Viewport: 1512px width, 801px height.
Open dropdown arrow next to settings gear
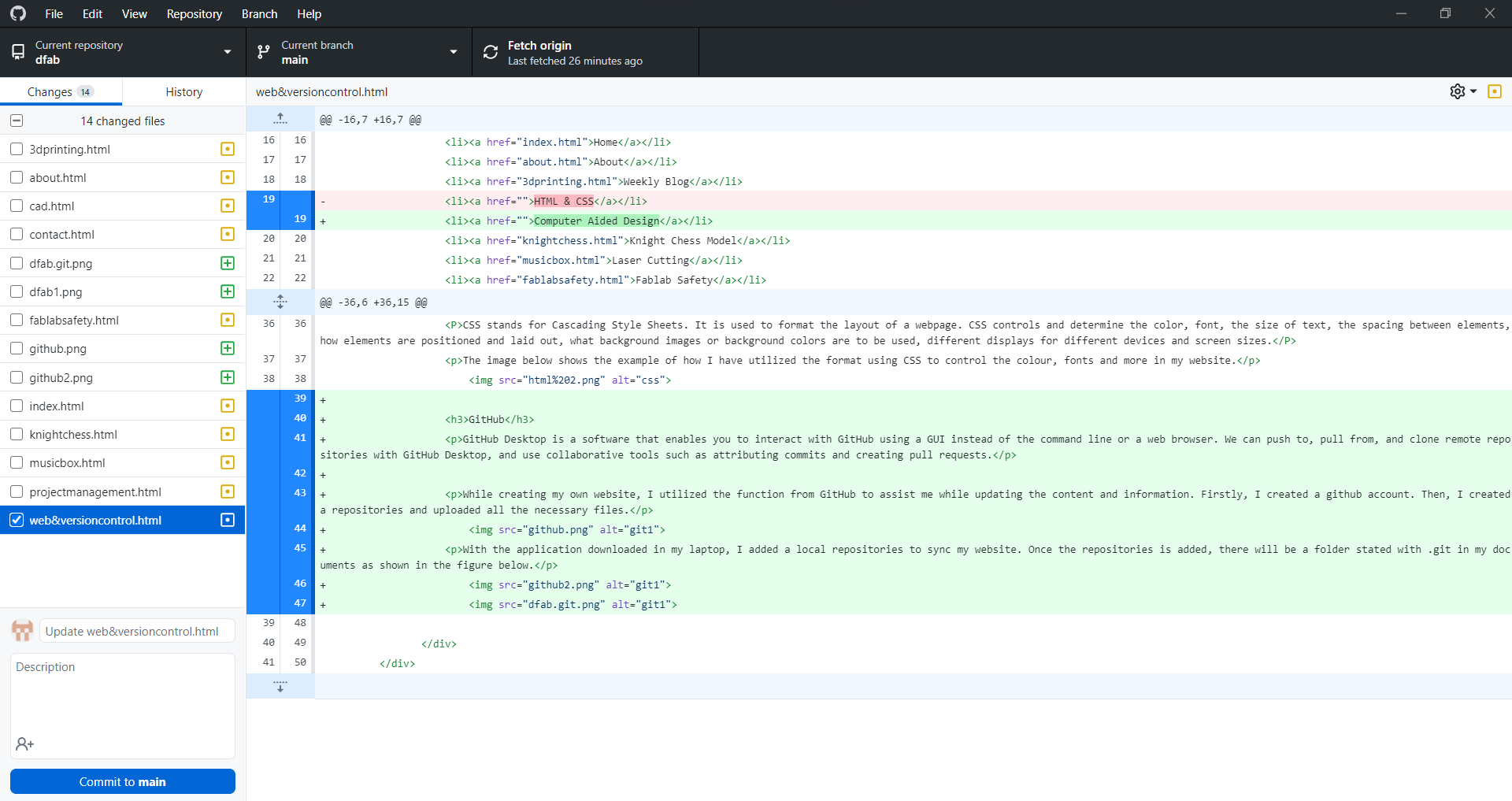click(x=1473, y=91)
